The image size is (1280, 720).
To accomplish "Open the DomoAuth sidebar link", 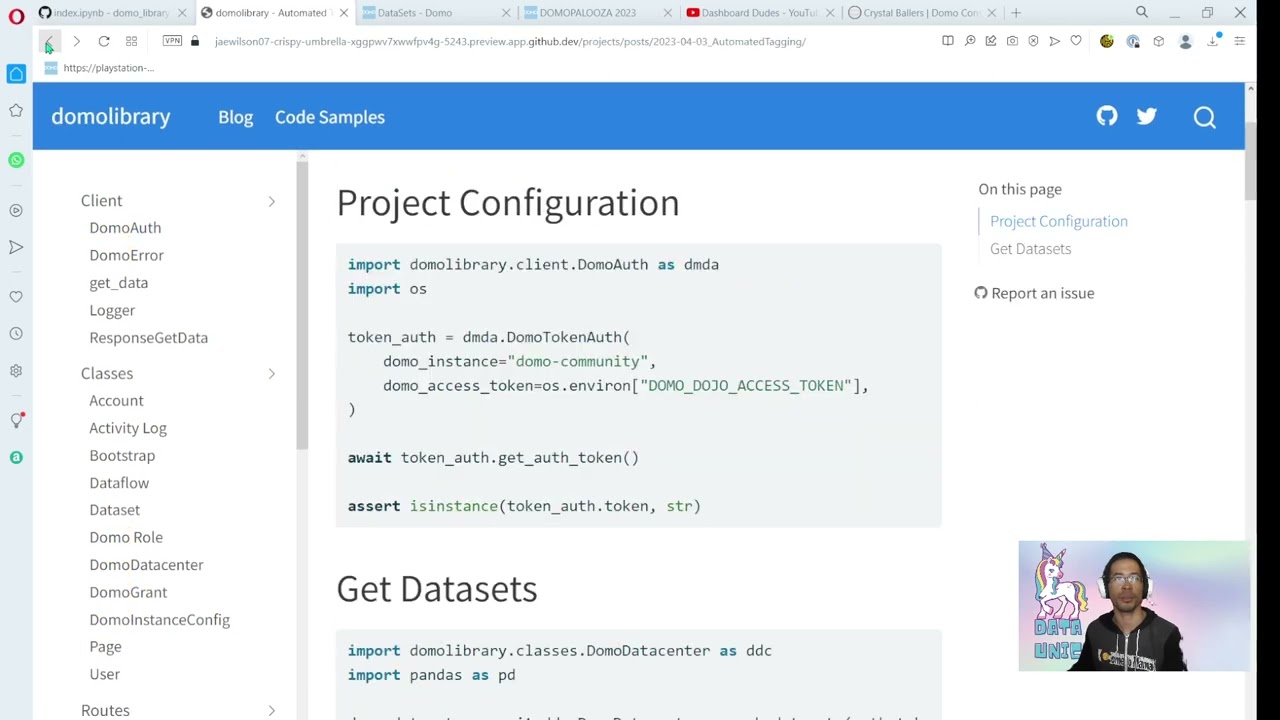I will point(125,228).
